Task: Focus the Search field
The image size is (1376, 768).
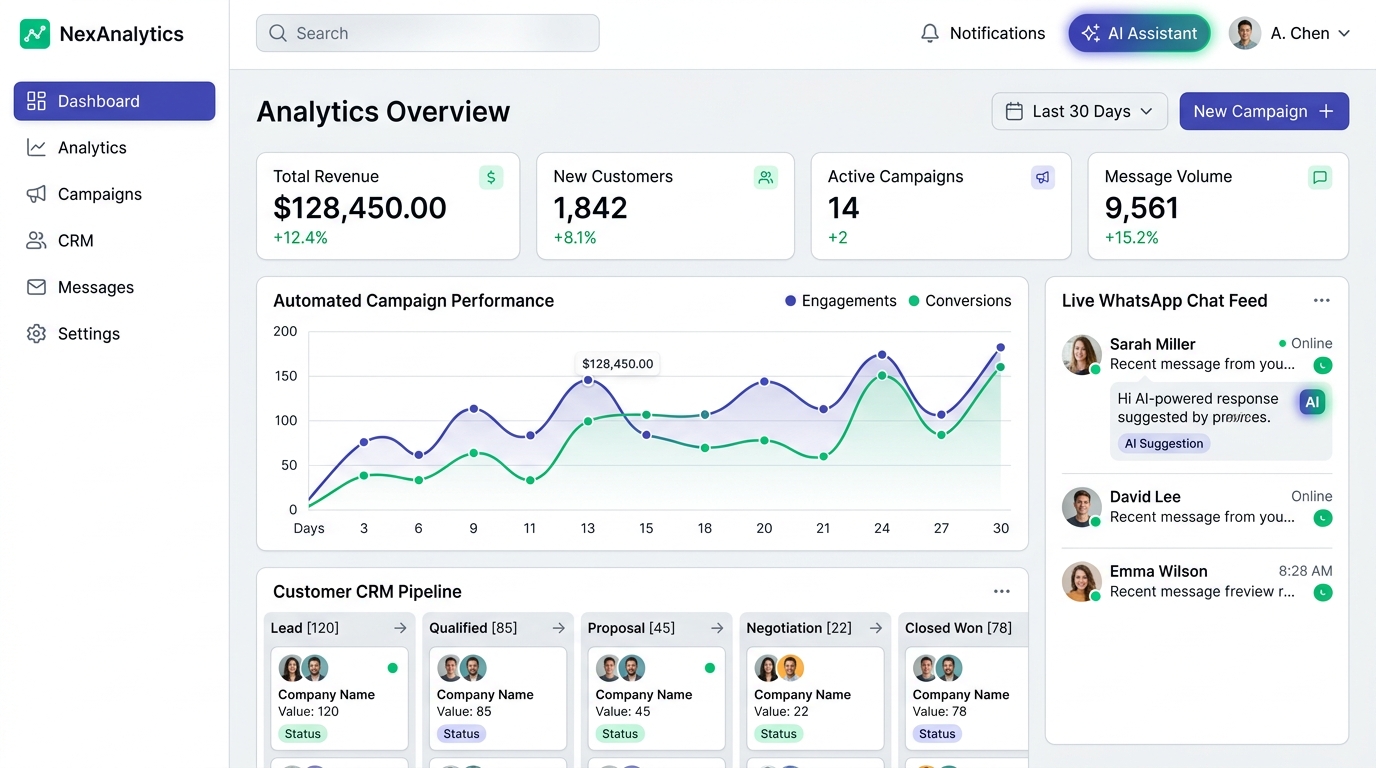Action: click(428, 33)
